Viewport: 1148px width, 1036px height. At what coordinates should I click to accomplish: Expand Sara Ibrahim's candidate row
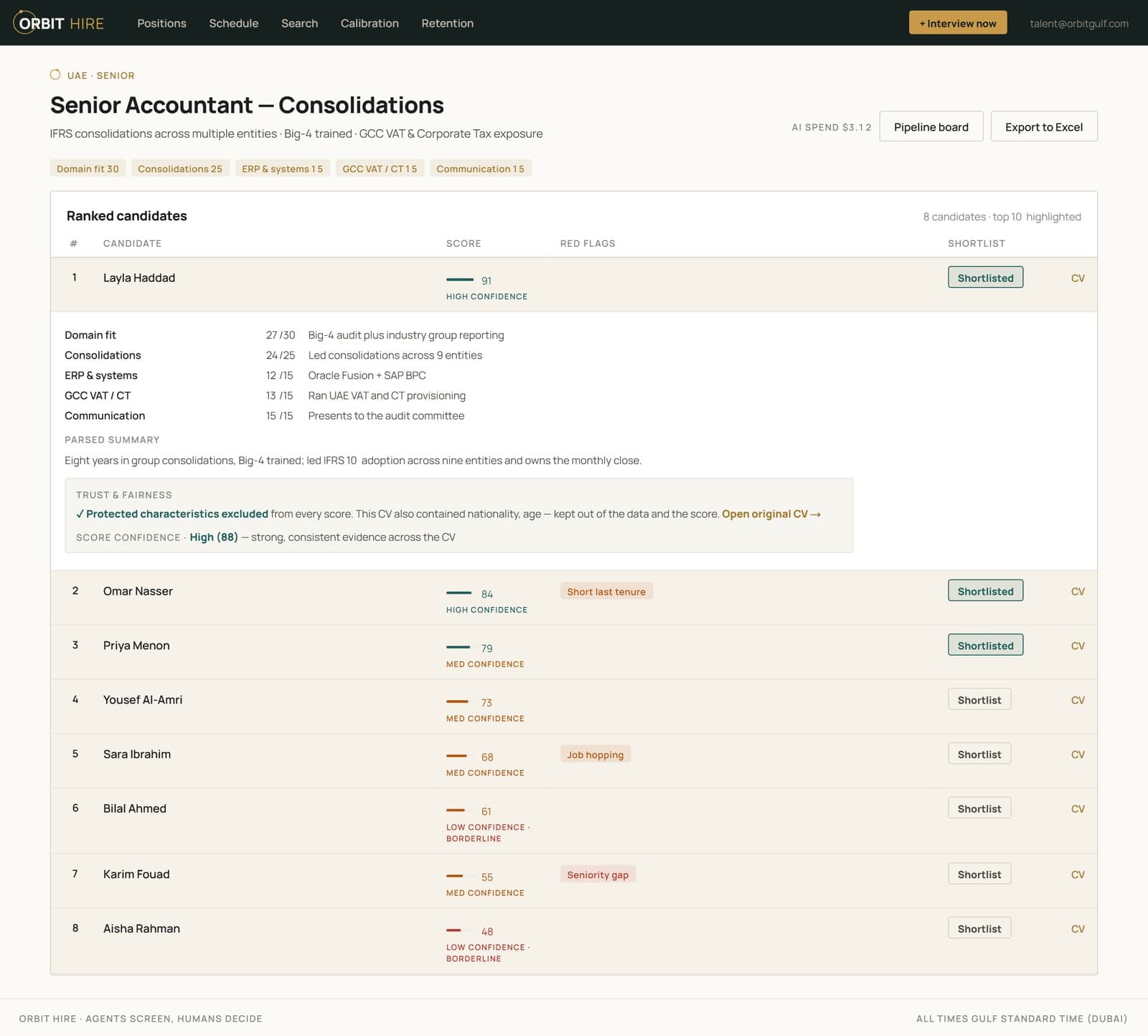tap(573, 761)
